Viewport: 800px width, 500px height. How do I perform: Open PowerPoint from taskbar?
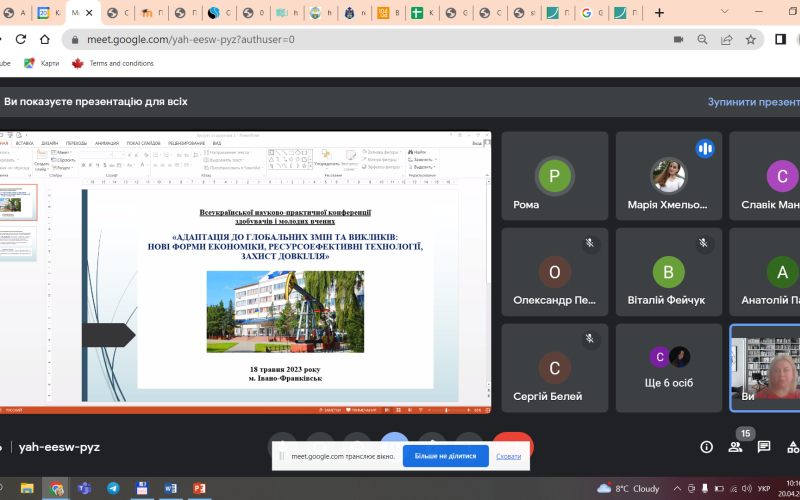click(x=199, y=488)
